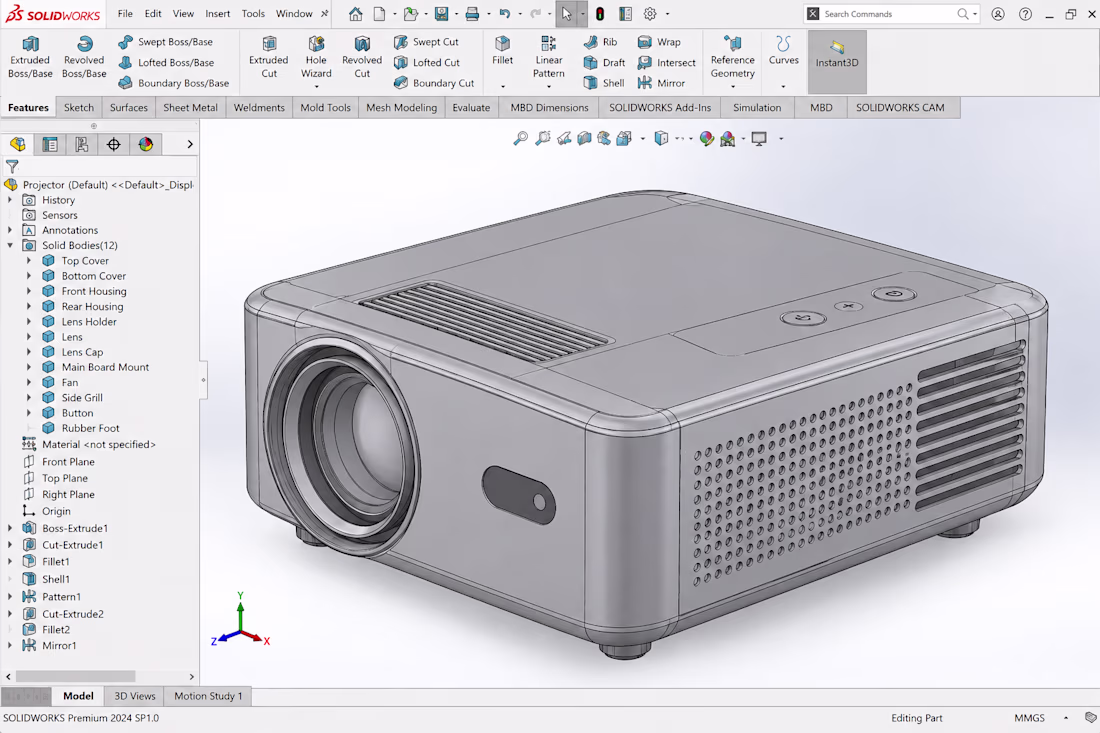Open the Hole Wizard dropdown arrow
Image resolution: width=1100 pixels, height=733 pixels.
tap(316, 87)
